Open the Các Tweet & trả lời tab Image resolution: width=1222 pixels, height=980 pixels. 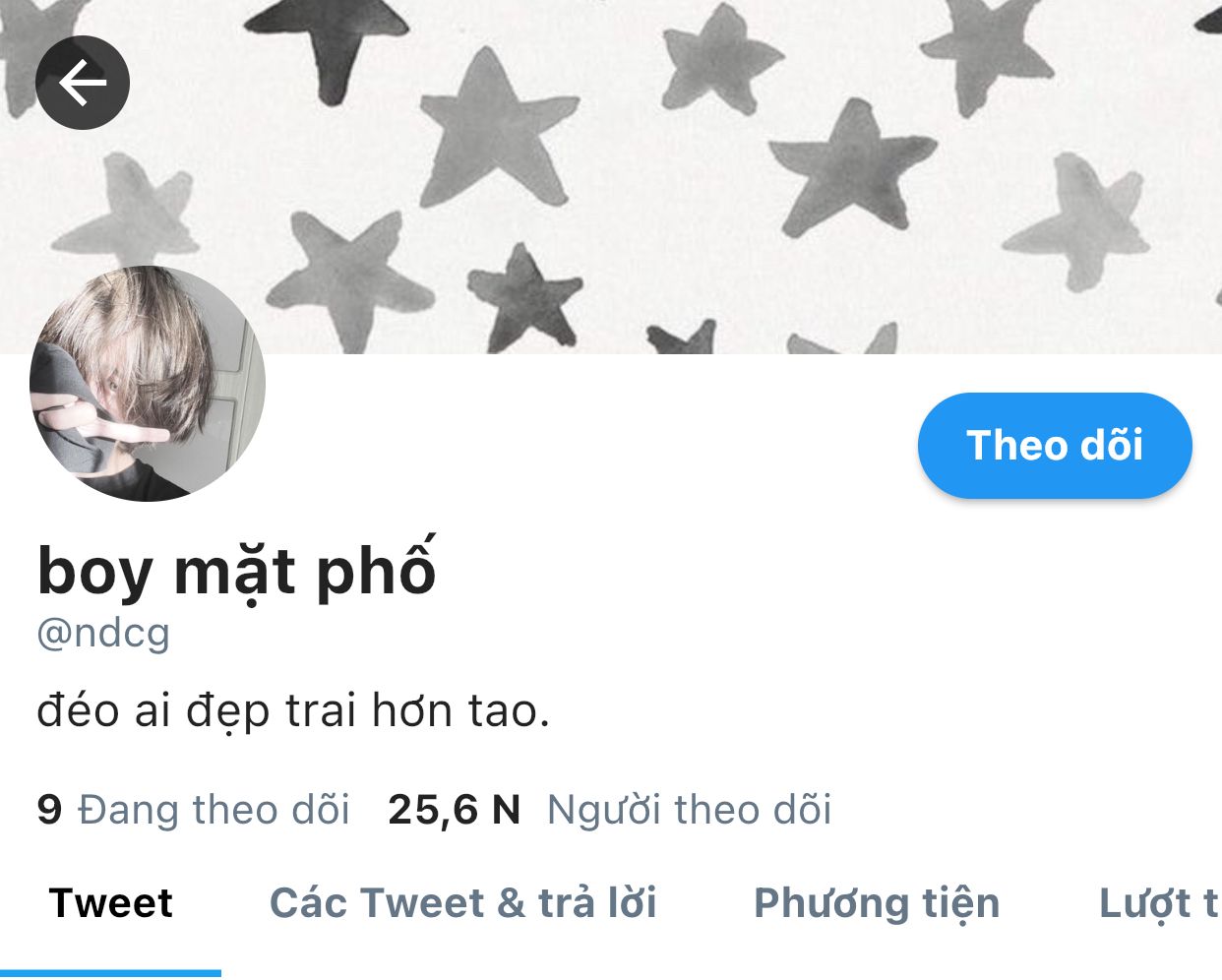[x=463, y=903]
